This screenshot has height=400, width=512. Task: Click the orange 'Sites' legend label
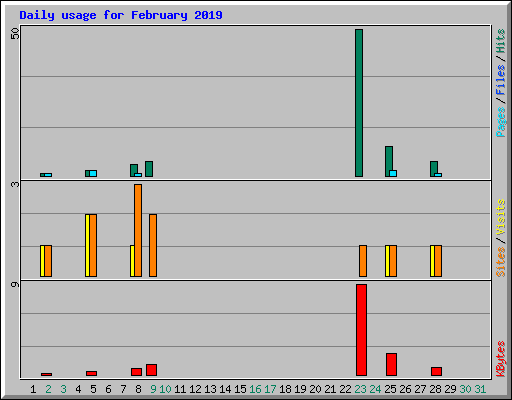501,262
